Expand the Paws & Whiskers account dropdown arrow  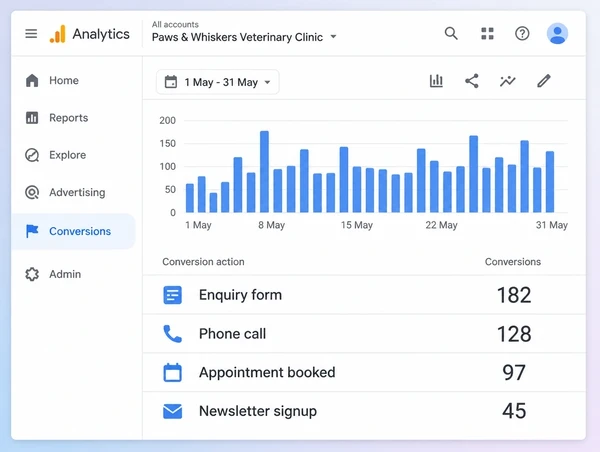(x=333, y=37)
